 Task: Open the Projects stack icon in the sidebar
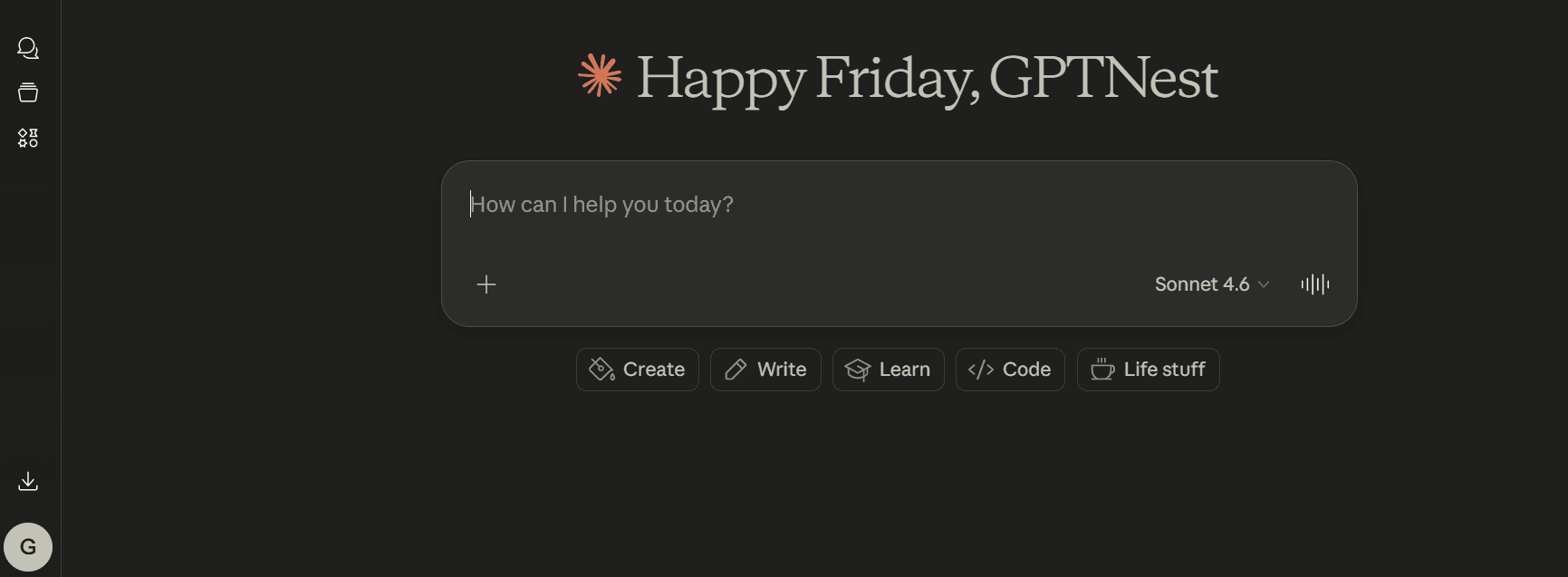tap(28, 92)
